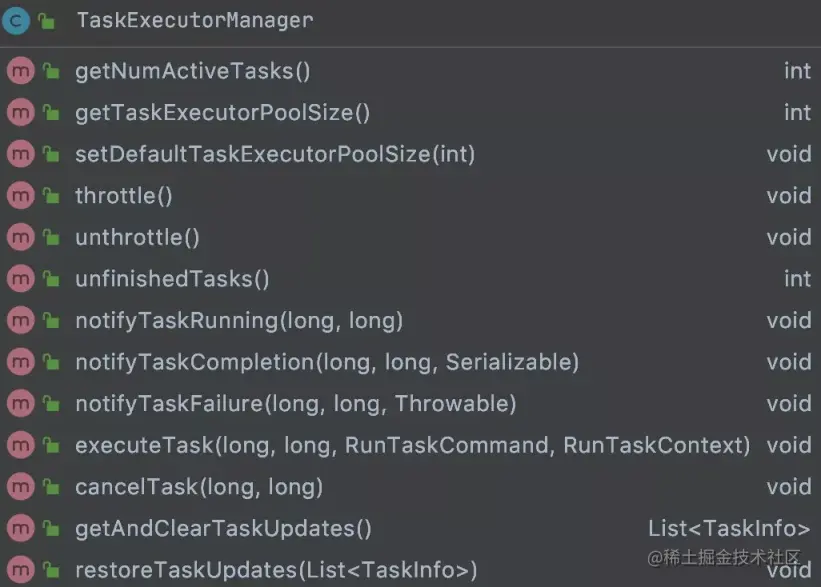Select setDefaultTaskExecutorPoolSize(int) in the list
821x587 pixels.
275,155
